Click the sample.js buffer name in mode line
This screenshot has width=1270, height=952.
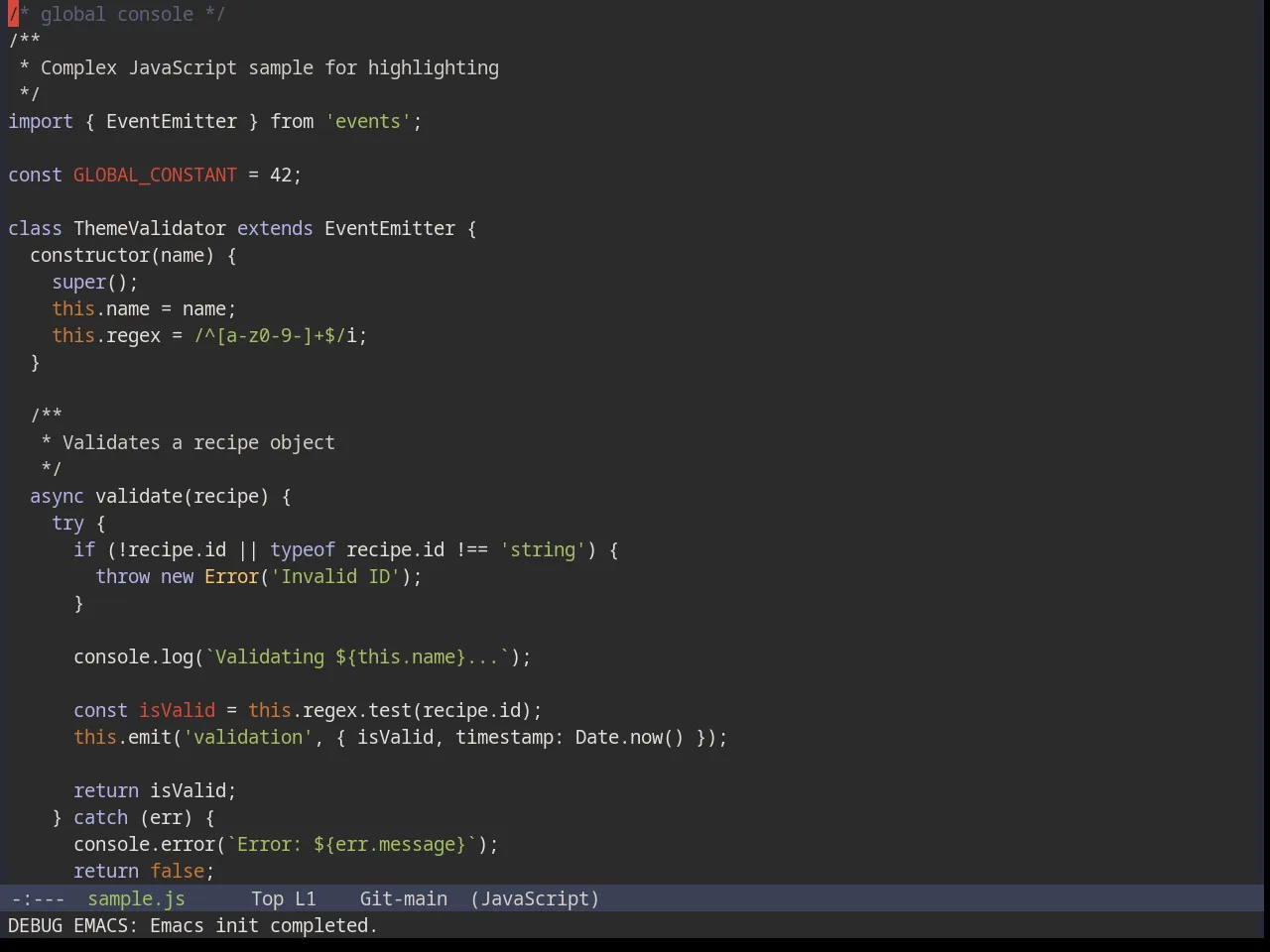point(136,898)
